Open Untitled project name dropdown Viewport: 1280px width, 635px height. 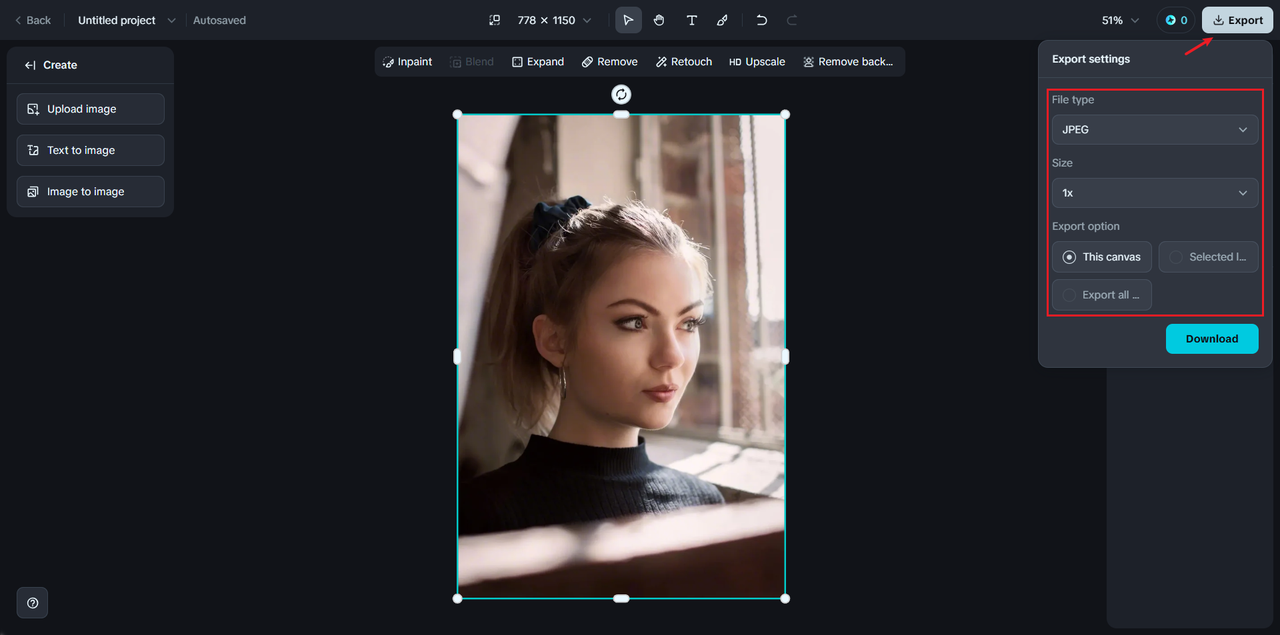click(x=126, y=20)
